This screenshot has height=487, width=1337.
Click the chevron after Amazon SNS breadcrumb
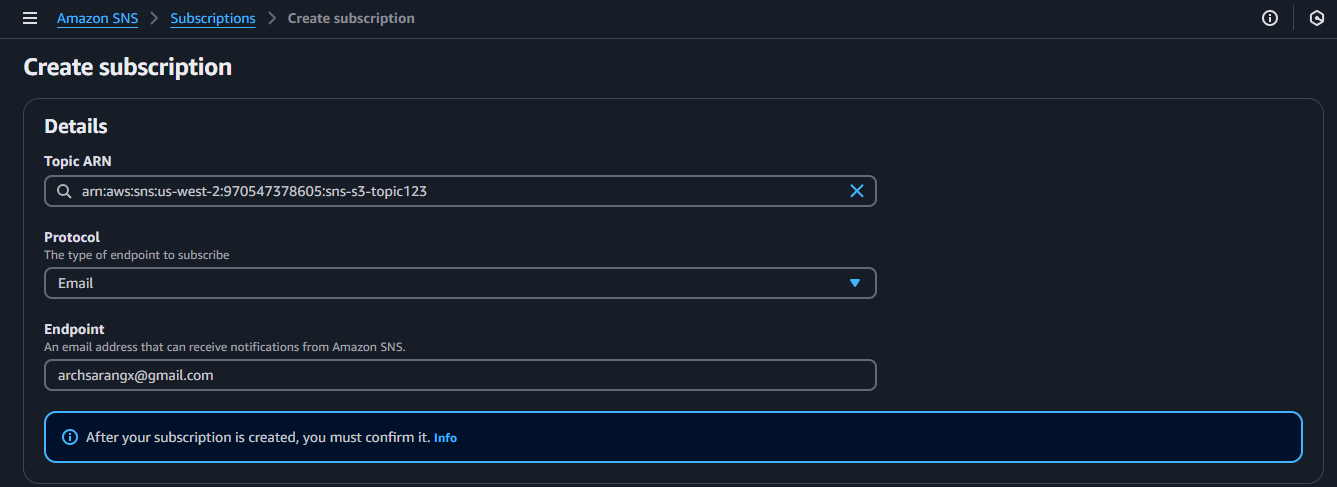[154, 18]
